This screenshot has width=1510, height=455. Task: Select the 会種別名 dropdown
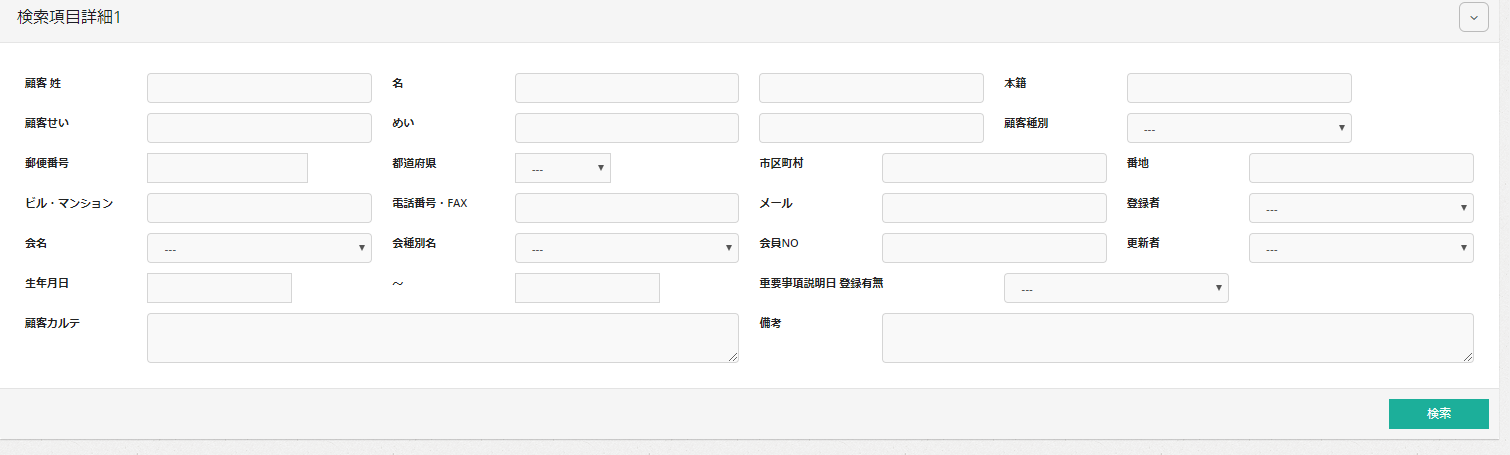coord(626,249)
